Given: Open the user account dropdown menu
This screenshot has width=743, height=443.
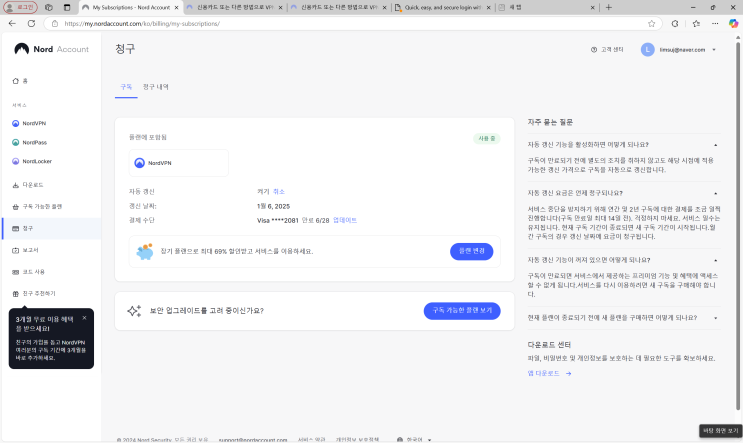Looking at the screenshot, I should point(714,50).
